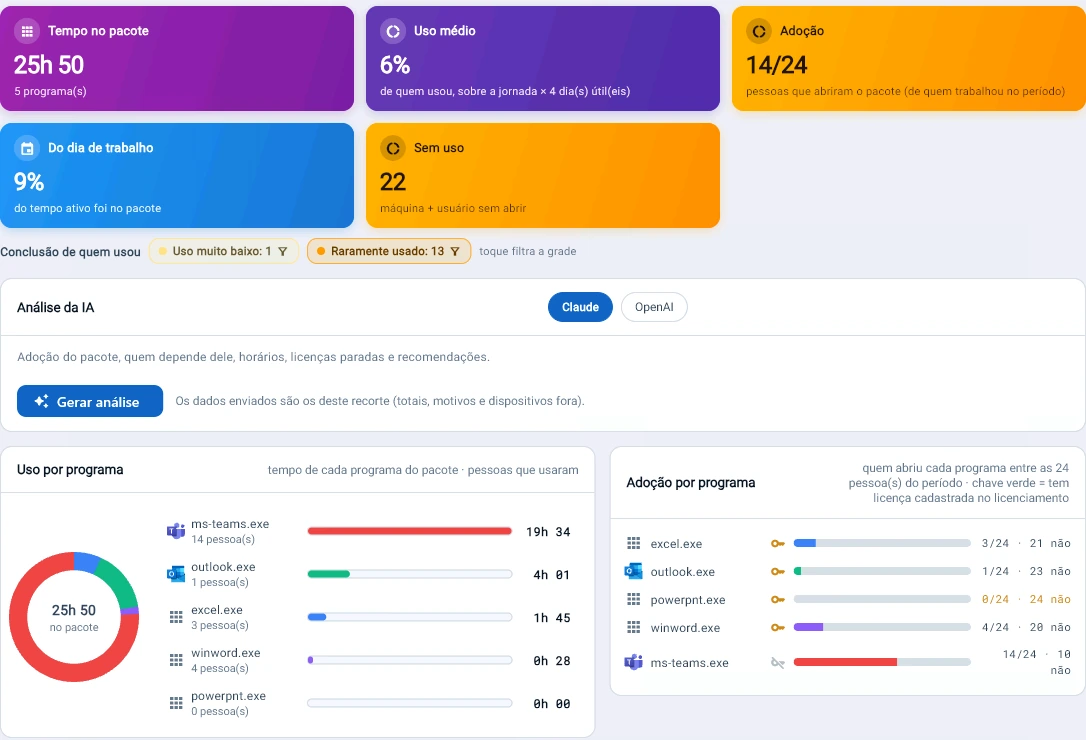The height and width of the screenshot is (740, 1086).
Task: Click the crossed-out key icon on ms-teams.exe row
Action: [778, 663]
